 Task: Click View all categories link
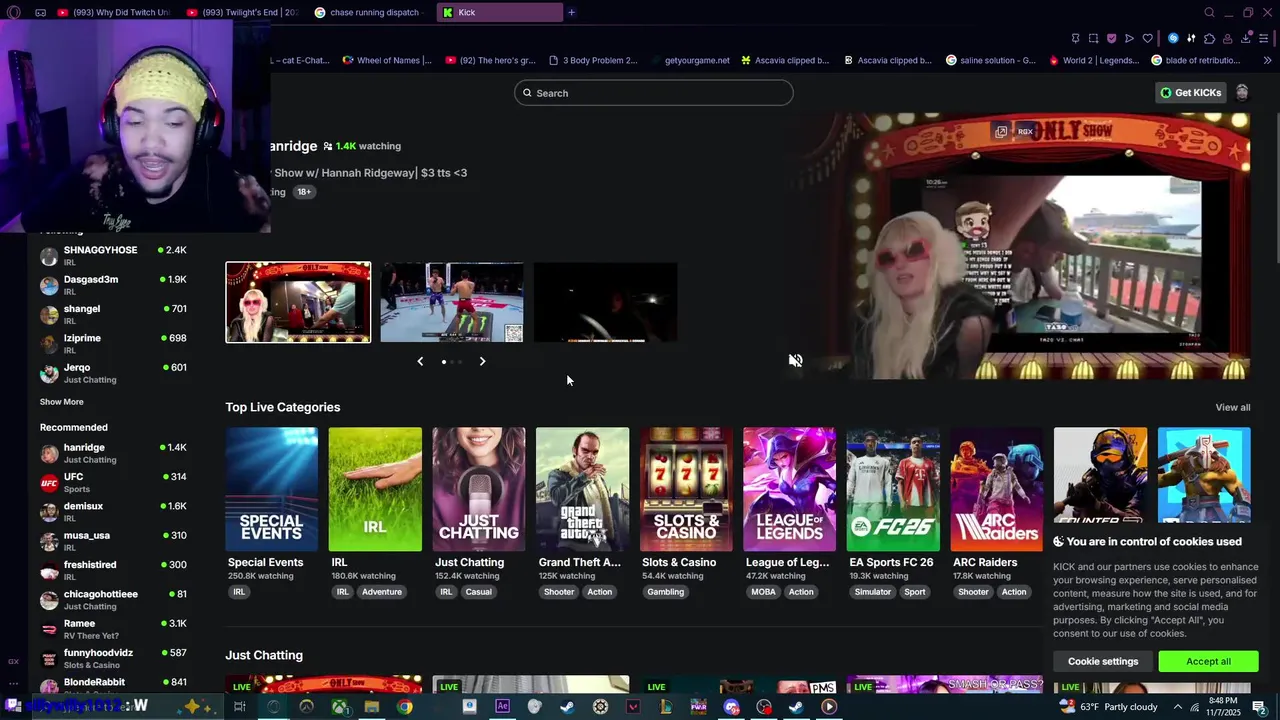tap(1232, 407)
